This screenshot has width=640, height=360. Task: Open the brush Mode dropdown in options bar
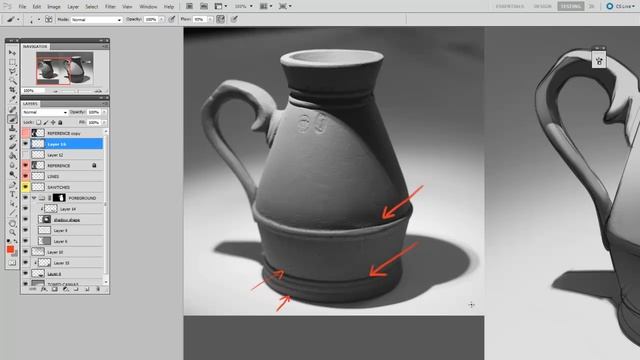[96, 20]
